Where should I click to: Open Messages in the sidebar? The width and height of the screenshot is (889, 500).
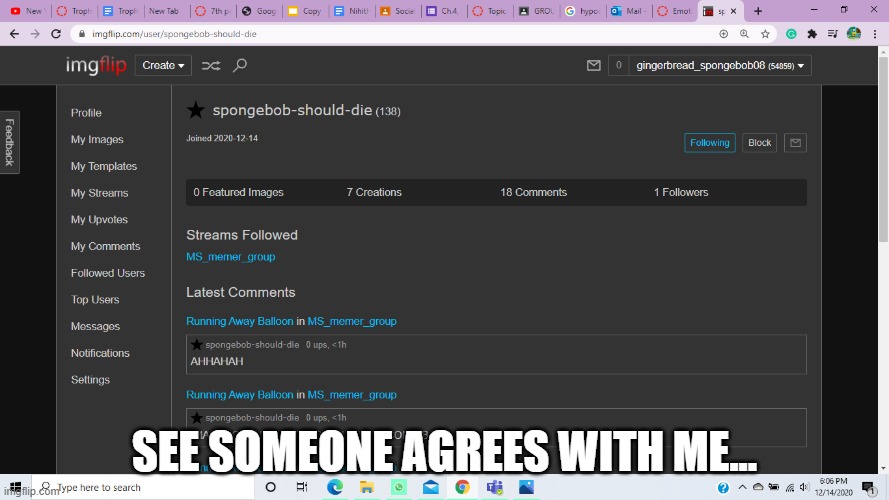pyautogui.click(x=95, y=326)
